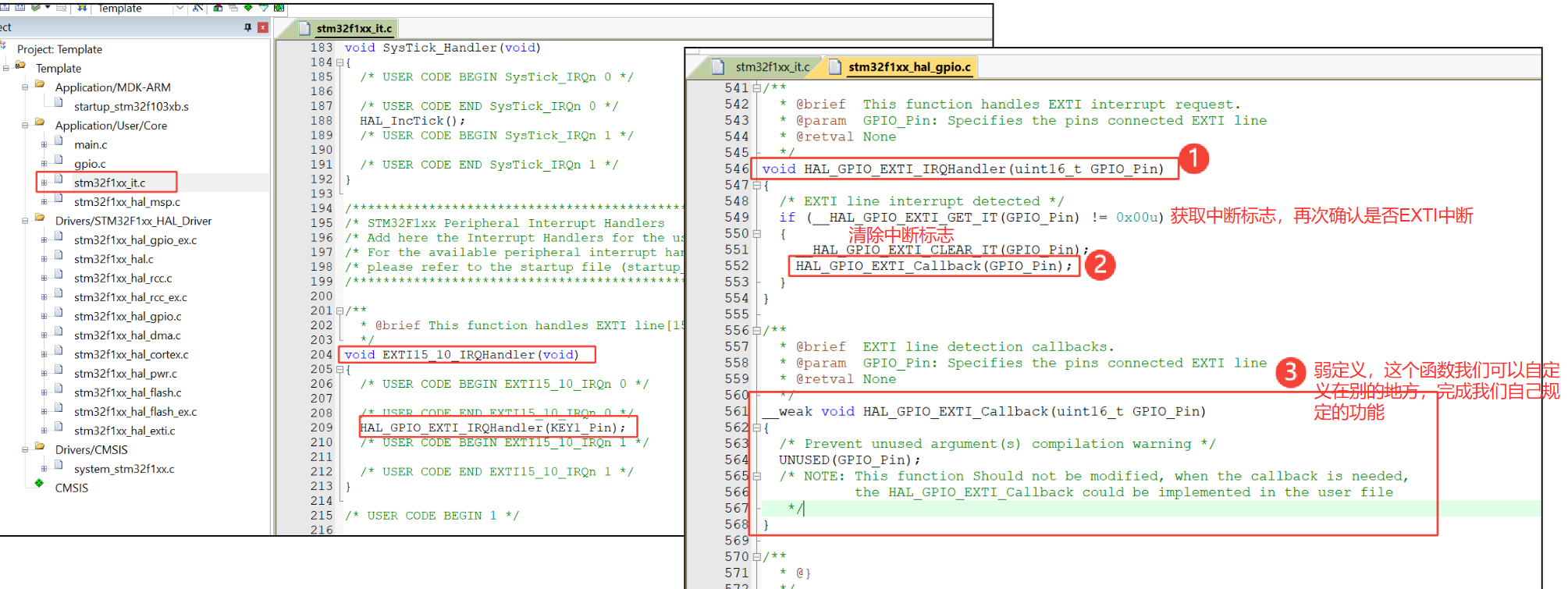The image size is (1568, 589).
Task: Open stm32f1xx_hal_gpio_ex.c from tree
Action: (135, 240)
